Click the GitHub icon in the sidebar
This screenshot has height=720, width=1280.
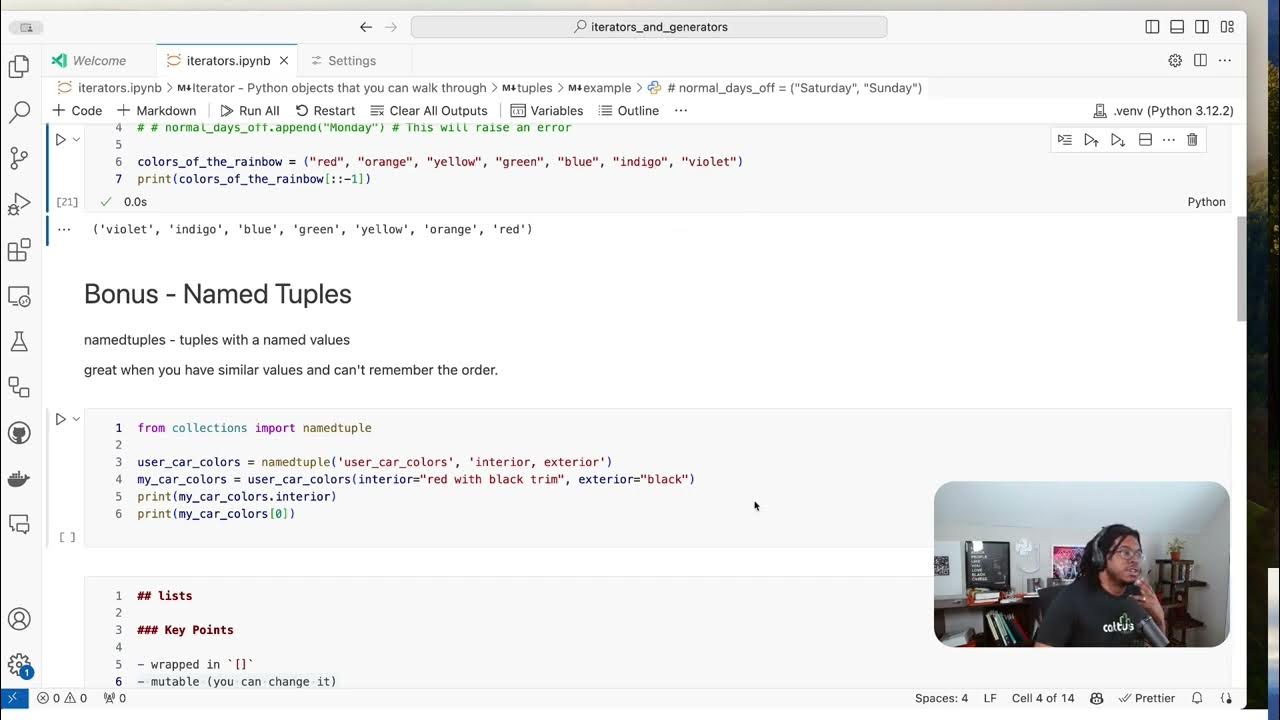coord(20,433)
